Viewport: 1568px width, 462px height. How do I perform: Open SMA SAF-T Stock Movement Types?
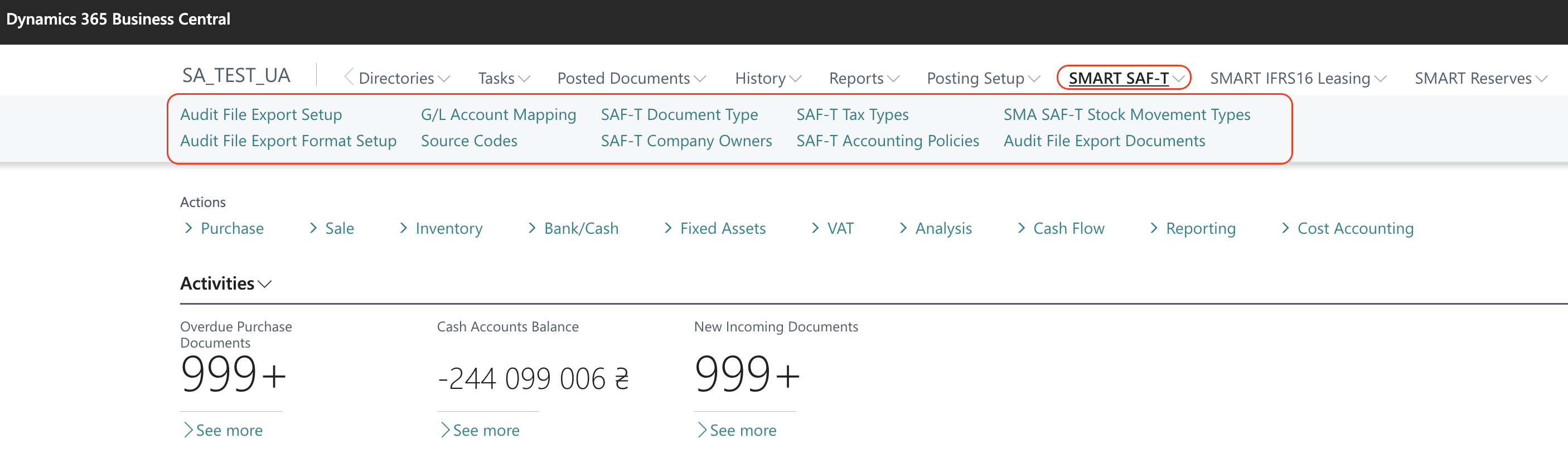tap(1127, 114)
